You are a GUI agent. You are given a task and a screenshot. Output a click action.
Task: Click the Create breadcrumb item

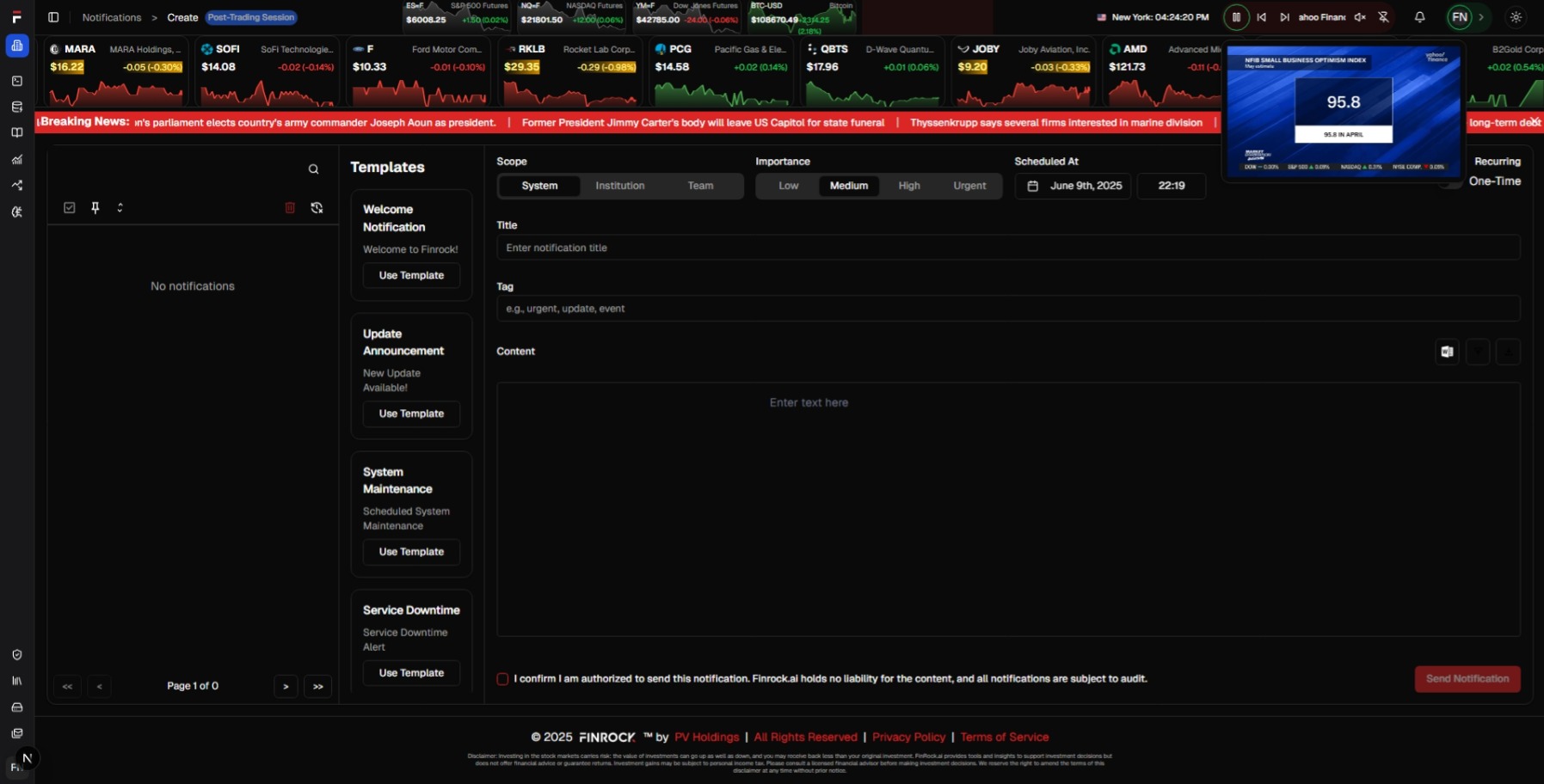click(182, 17)
